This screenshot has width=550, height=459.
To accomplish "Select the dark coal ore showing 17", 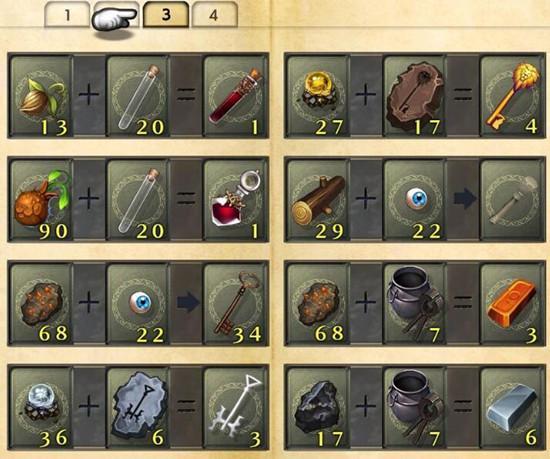I will [318, 407].
